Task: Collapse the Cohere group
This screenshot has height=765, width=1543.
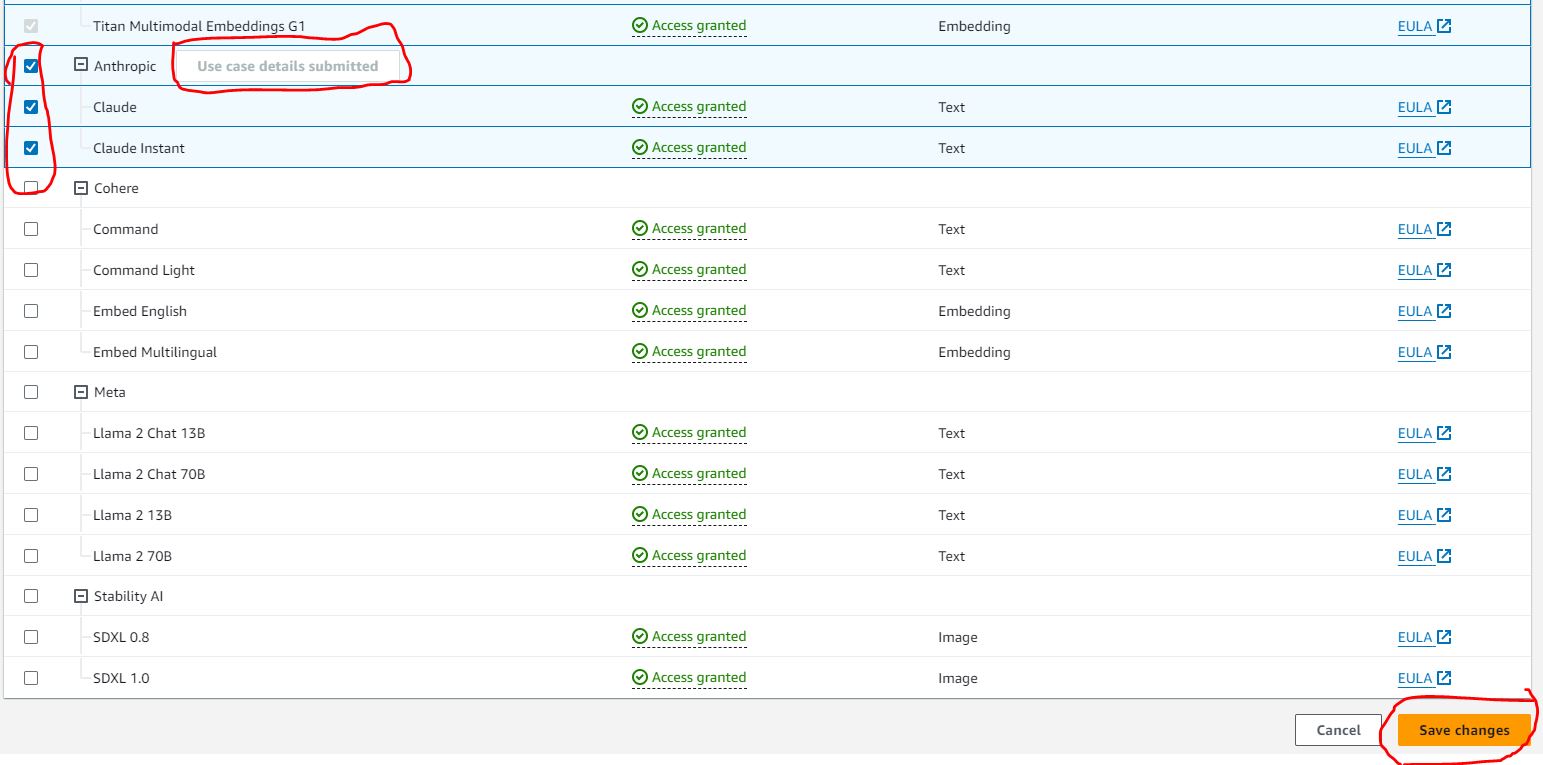Action: (81, 188)
